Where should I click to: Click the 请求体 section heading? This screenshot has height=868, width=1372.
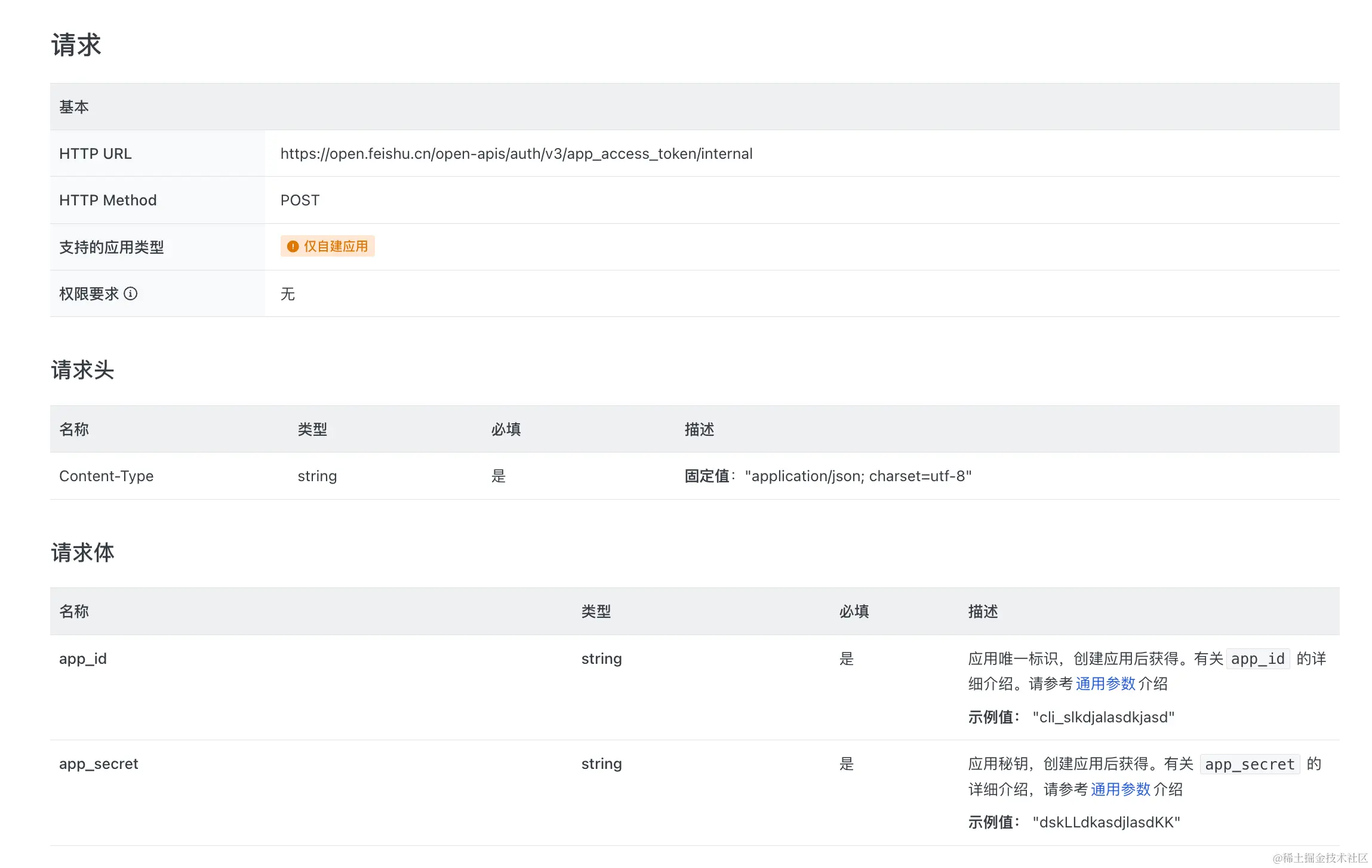tap(82, 553)
